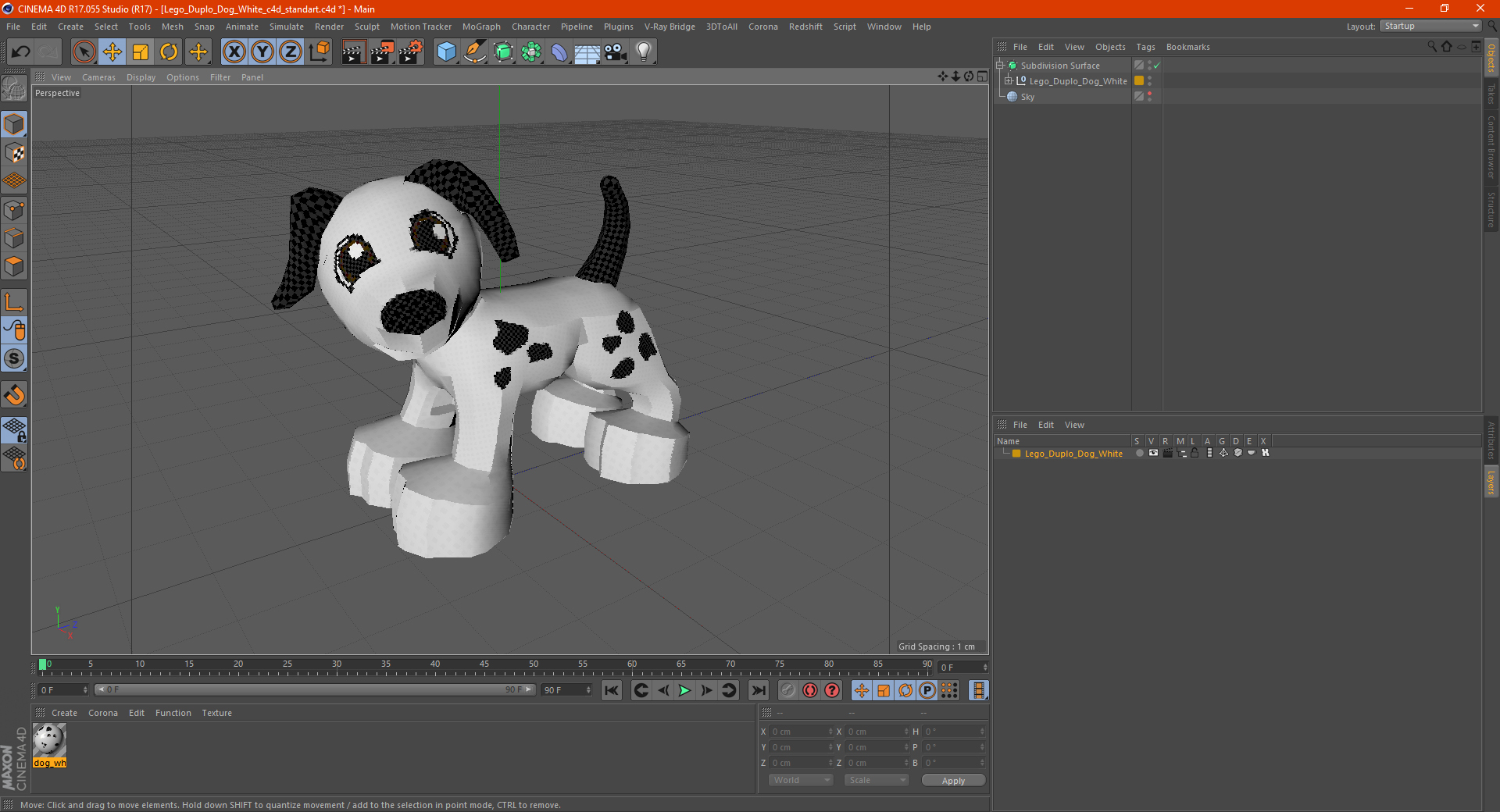This screenshot has height=812, width=1500.
Task: Click Enable Axis L-shaped icon
Action: [14, 302]
